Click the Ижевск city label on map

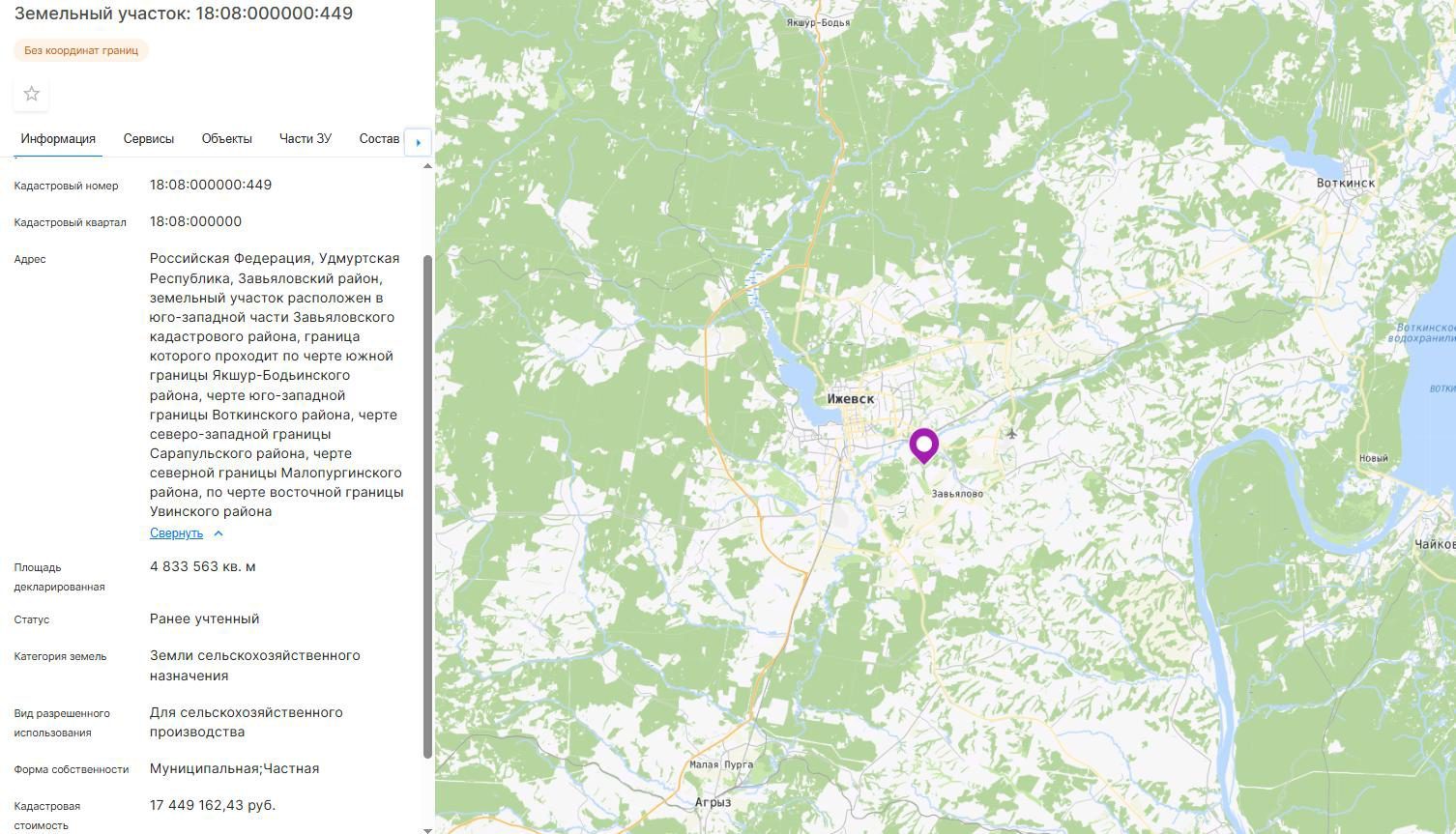click(x=851, y=399)
